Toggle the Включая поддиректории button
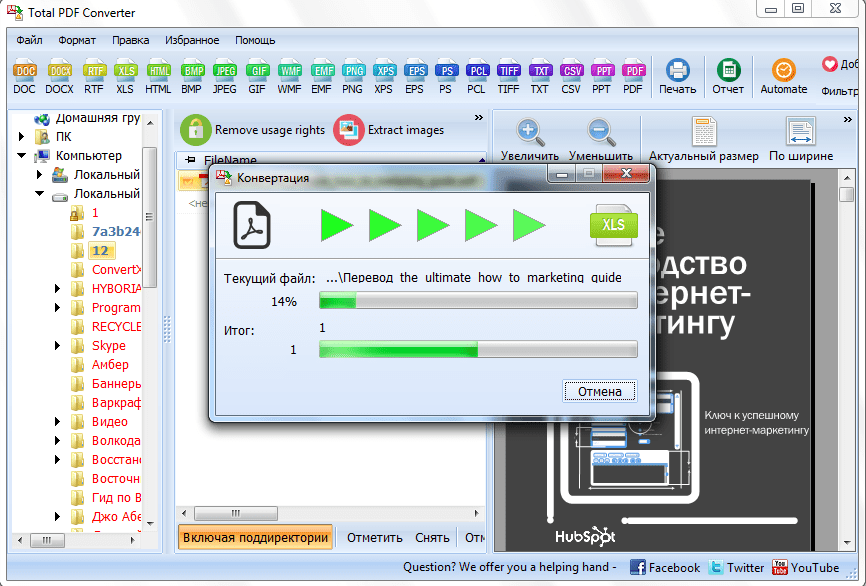Screen dimensions: 866x586 [255, 537]
